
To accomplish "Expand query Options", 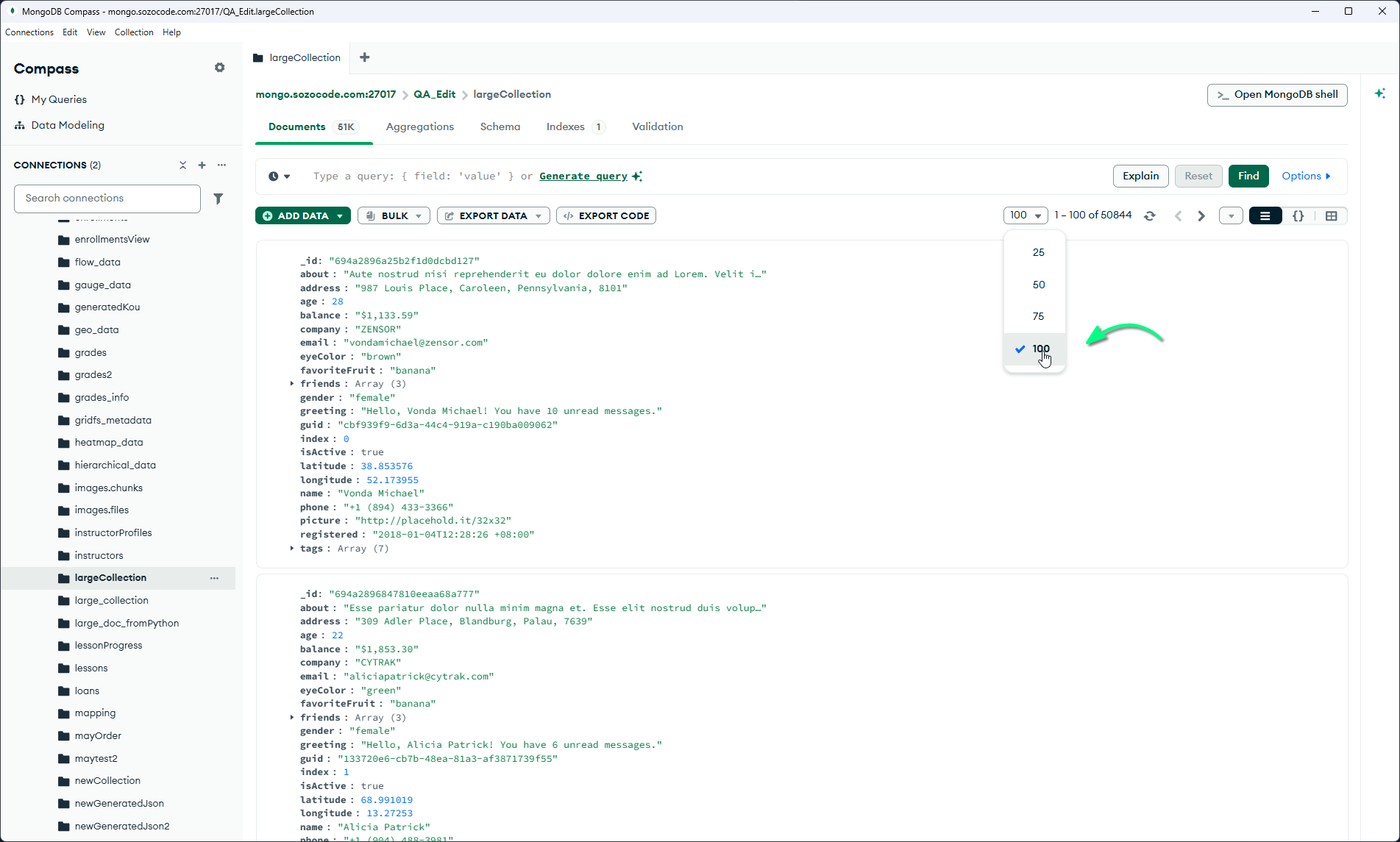I will [1306, 176].
